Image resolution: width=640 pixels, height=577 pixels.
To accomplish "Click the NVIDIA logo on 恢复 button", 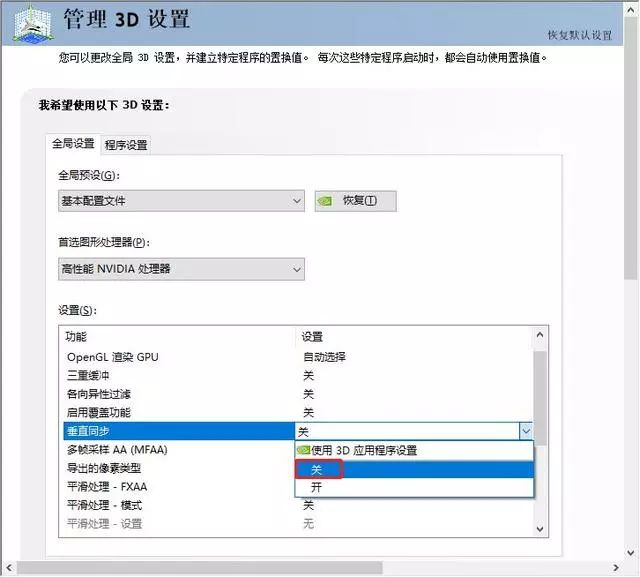I will click(x=326, y=200).
